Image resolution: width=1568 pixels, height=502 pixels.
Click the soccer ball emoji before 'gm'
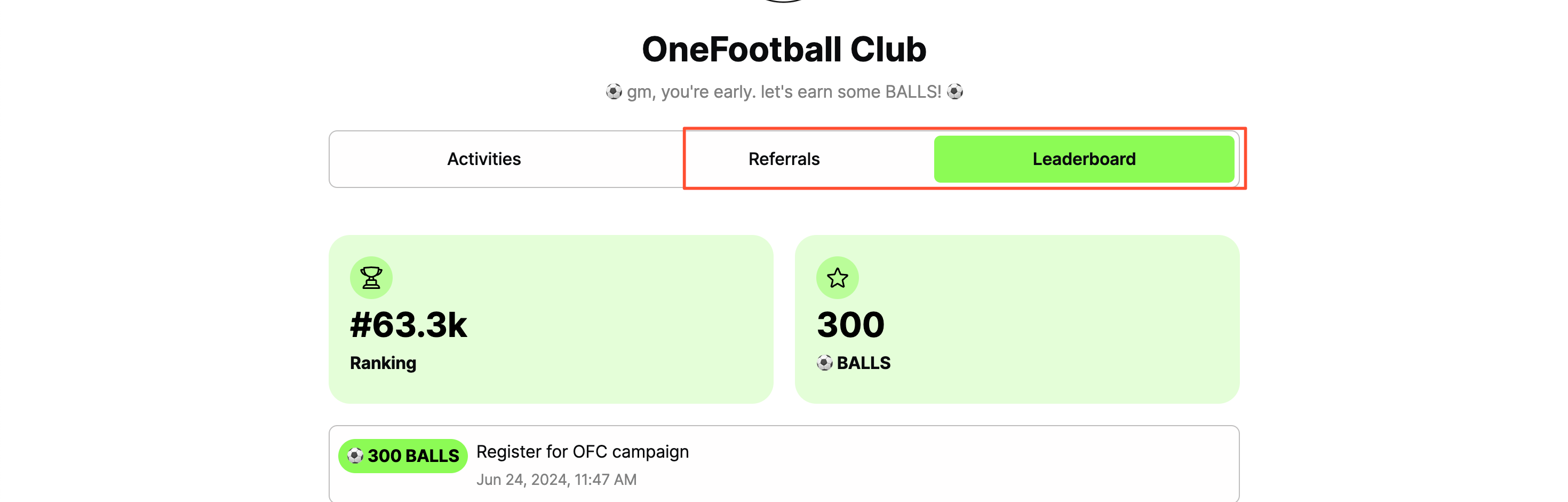[x=614, y=92]
